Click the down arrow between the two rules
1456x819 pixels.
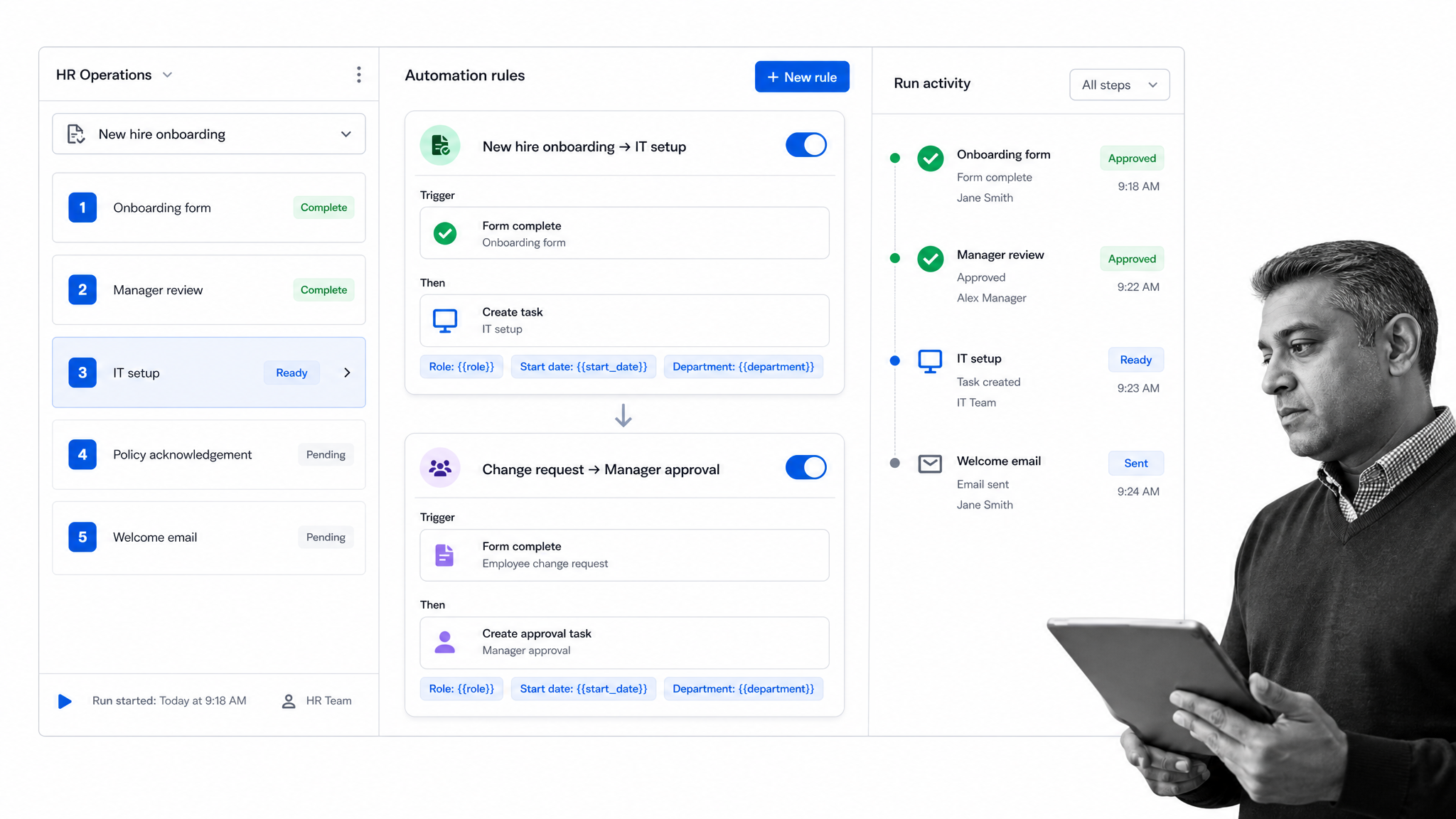(623, 415)
